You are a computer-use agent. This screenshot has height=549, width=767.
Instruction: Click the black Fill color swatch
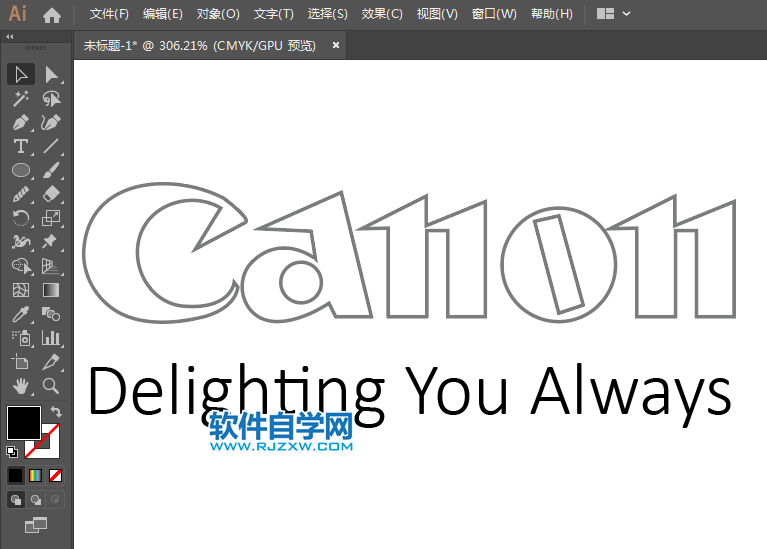pos(23,422)
